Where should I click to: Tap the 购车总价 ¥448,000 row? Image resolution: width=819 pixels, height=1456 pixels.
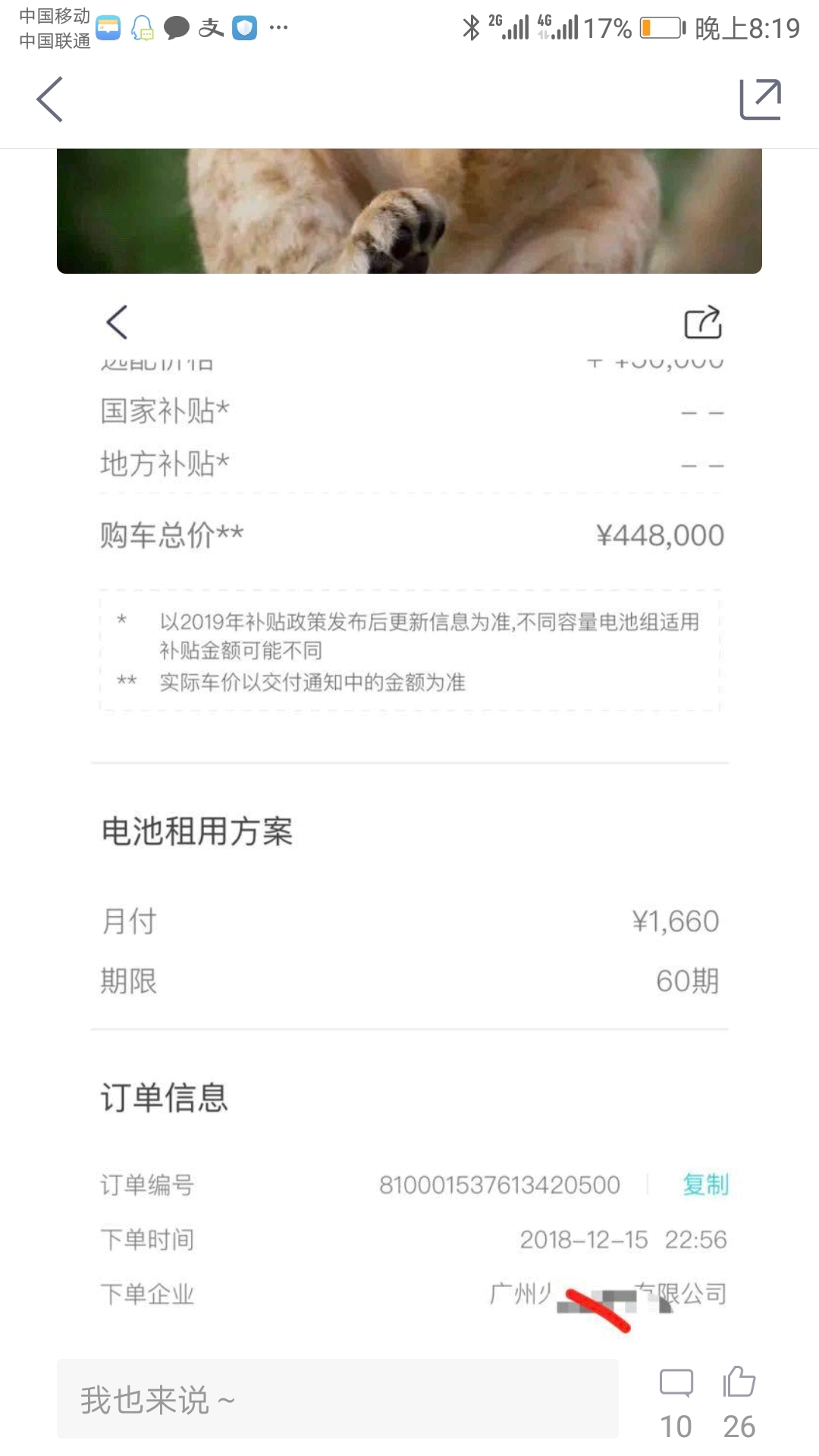point(412,535)
